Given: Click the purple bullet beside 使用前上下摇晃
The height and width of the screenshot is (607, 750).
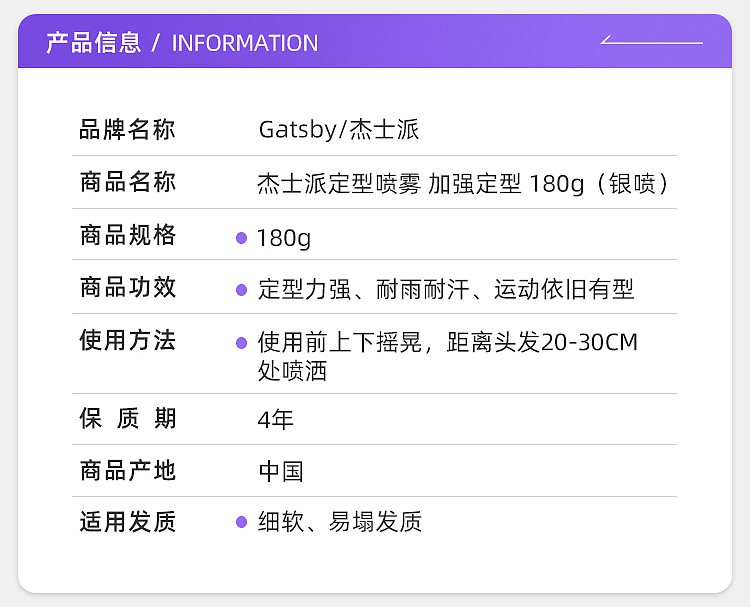Looking at the screenshot, I should pyautogui.click(x=242, y=342).
